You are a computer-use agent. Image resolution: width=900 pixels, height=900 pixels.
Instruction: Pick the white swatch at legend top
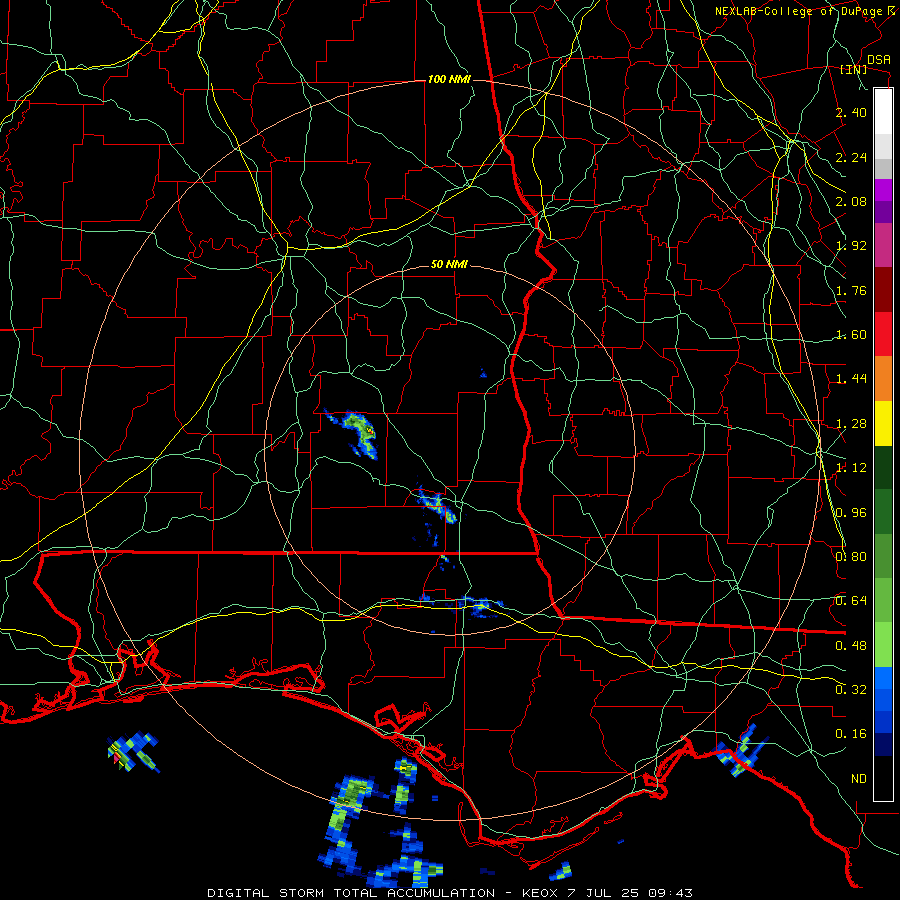883,111
